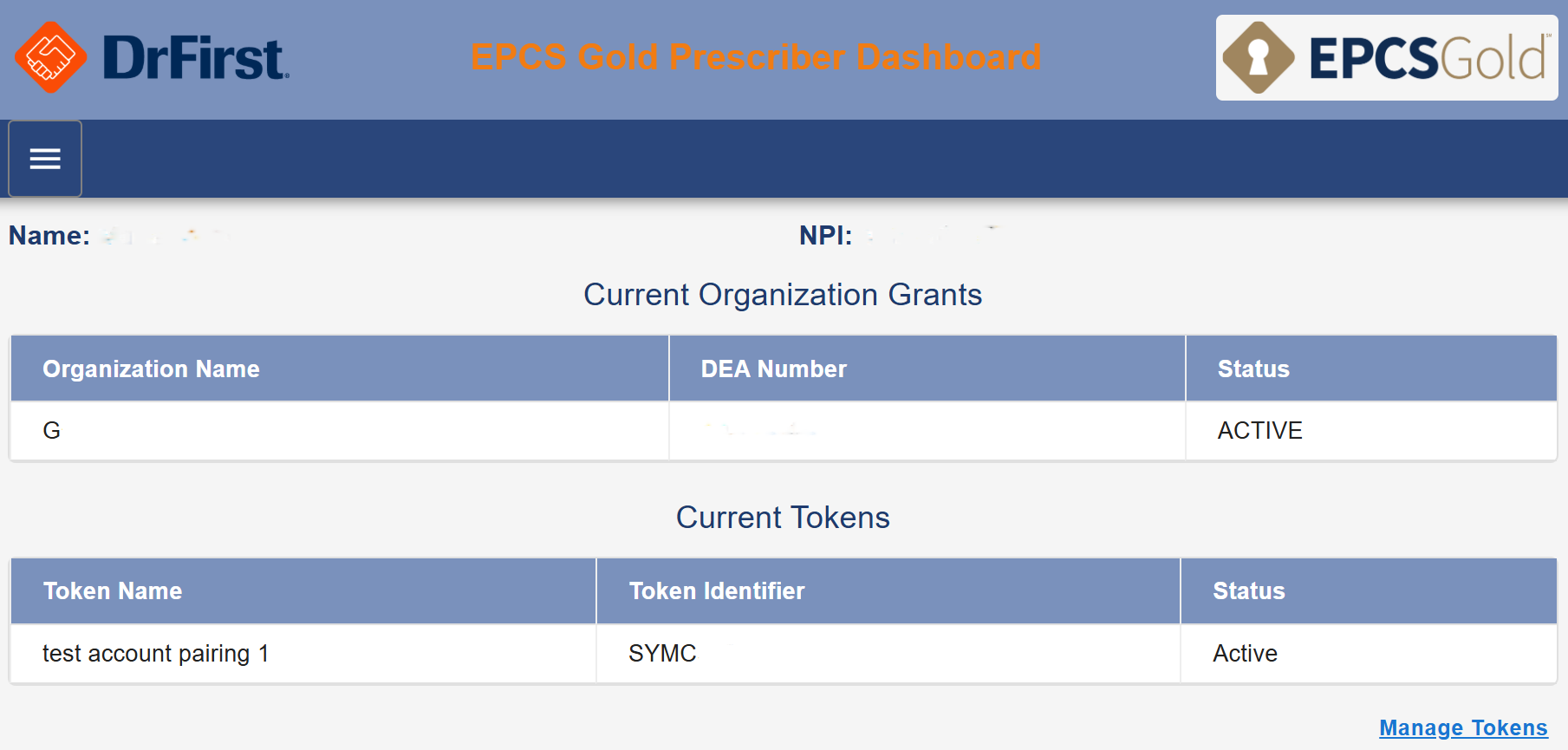
Task: Click the Current Tokens heading
Action: (x=783, y=518)
